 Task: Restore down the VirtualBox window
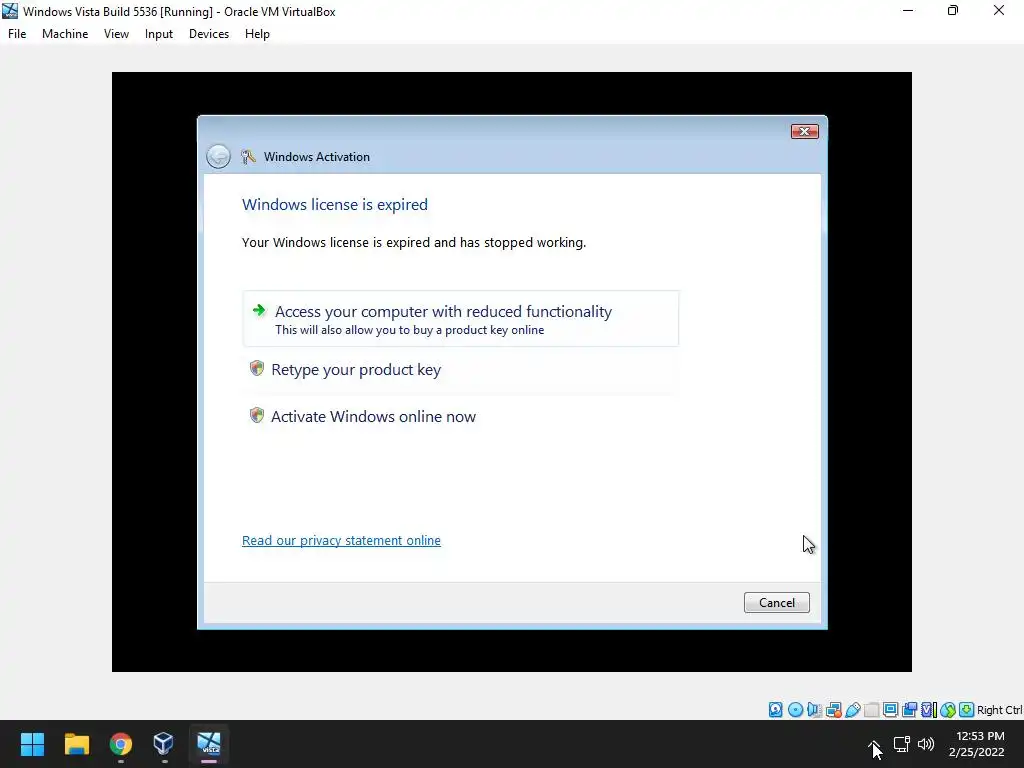953,10
